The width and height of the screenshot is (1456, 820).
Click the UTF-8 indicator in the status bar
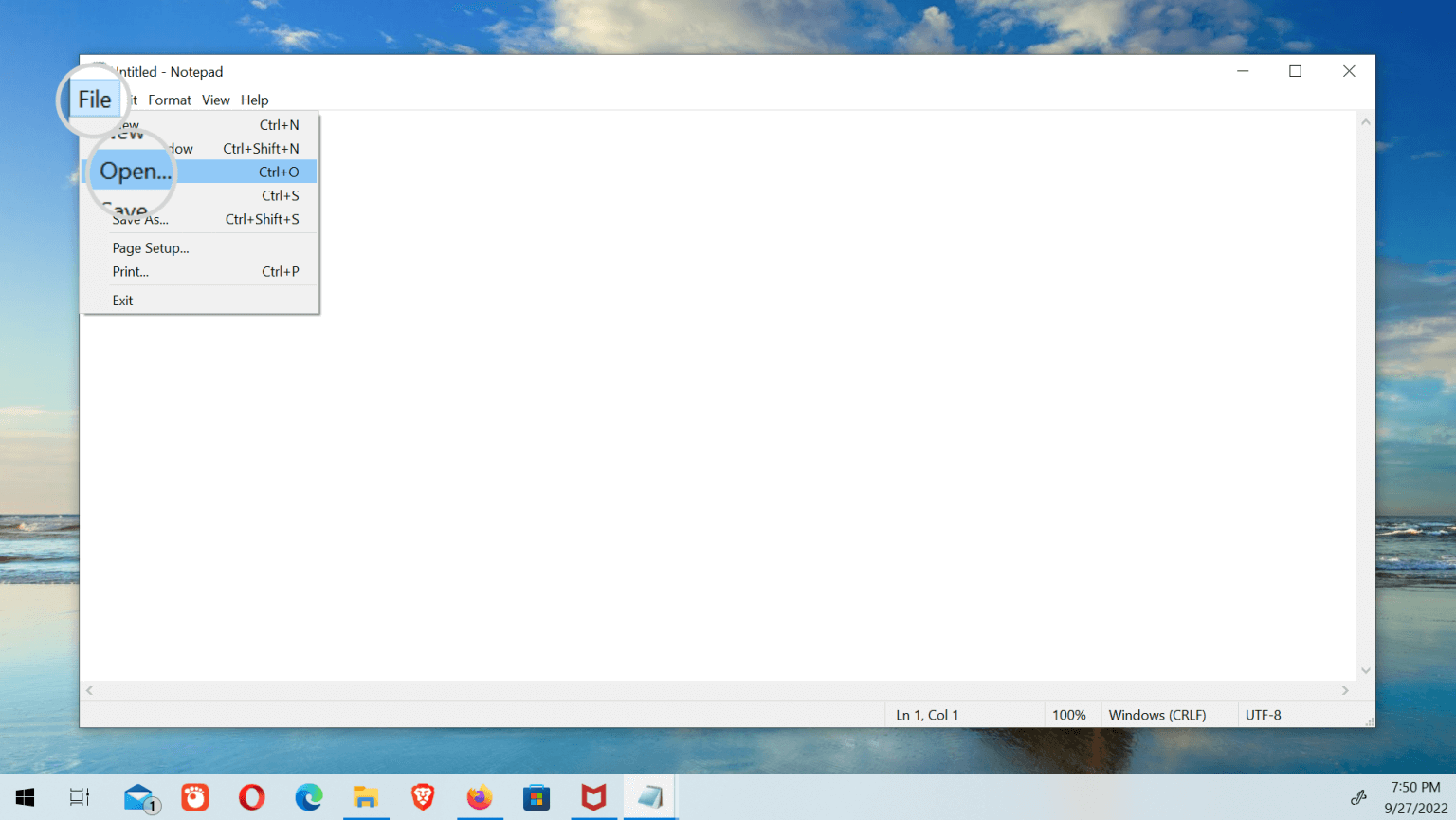1264,714
